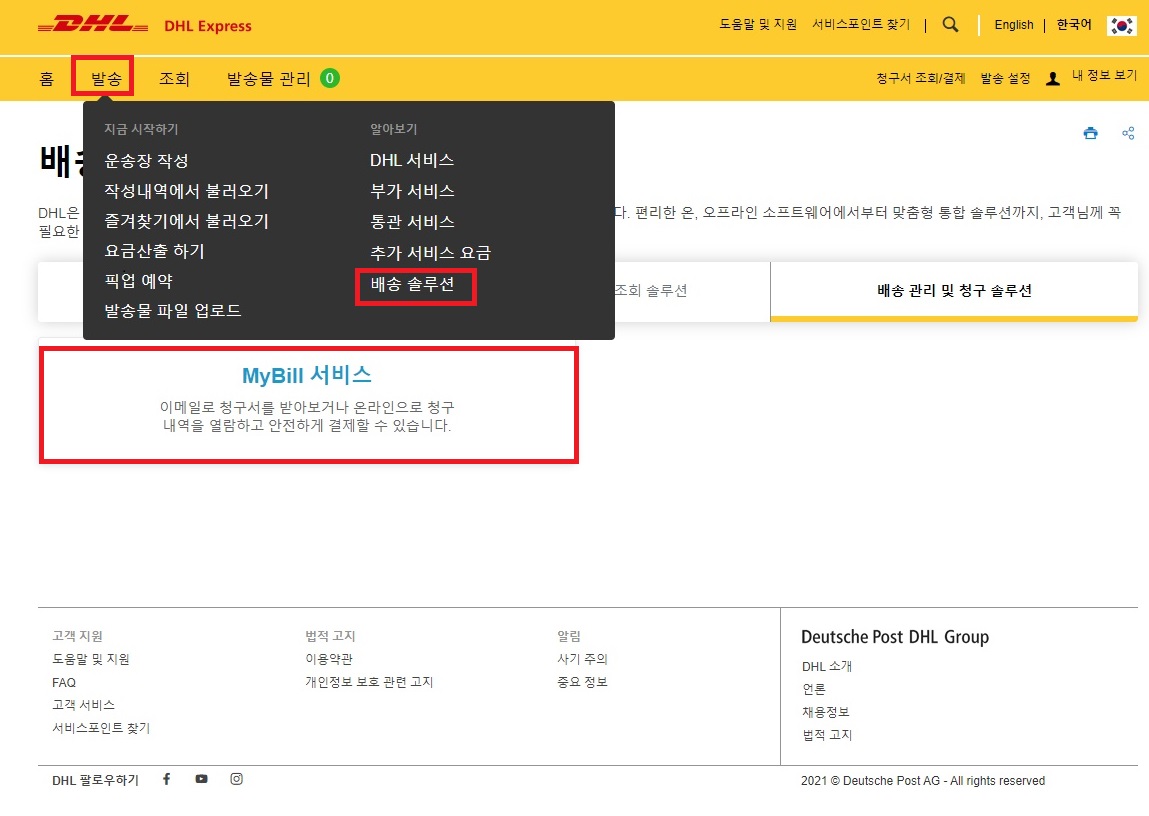Open 통관 서비스 menu entry
The width and height of the screenshot is (1149, 816).
pos(412,222)
